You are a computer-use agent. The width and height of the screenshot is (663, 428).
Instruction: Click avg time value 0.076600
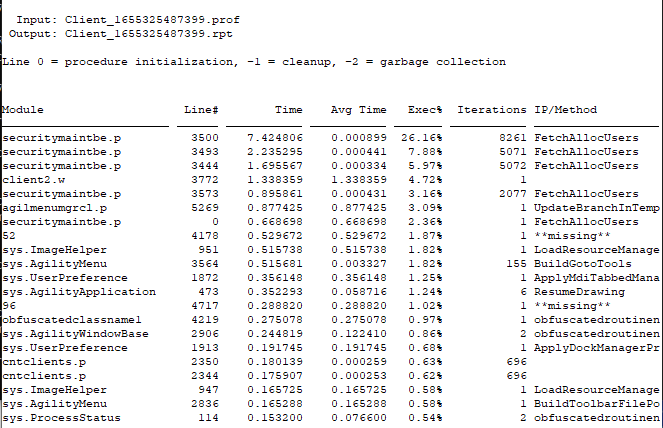[359, 418]
